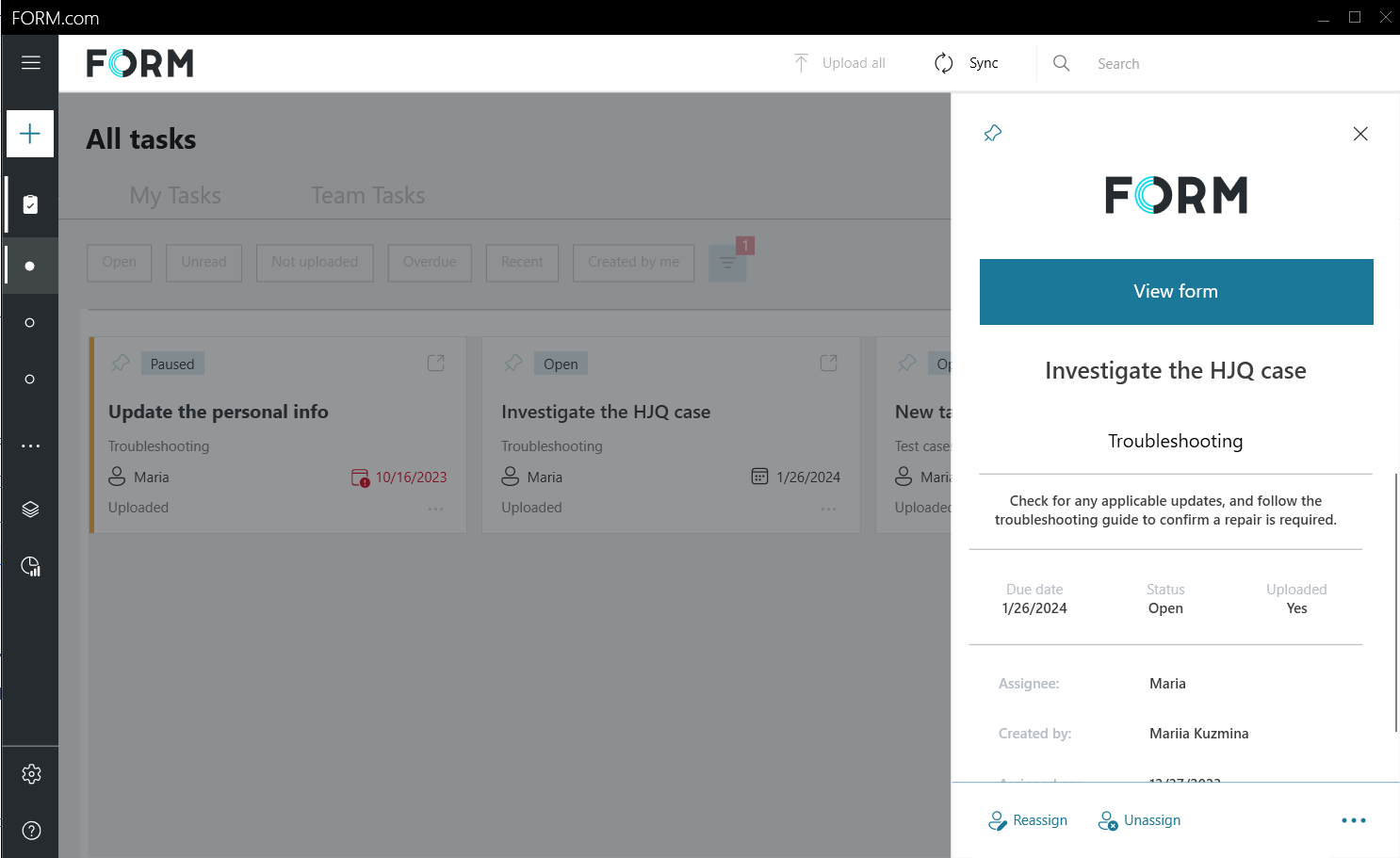Click the plus icon to add new
Screen dimensions: 1400x858
tap(30, 134)
